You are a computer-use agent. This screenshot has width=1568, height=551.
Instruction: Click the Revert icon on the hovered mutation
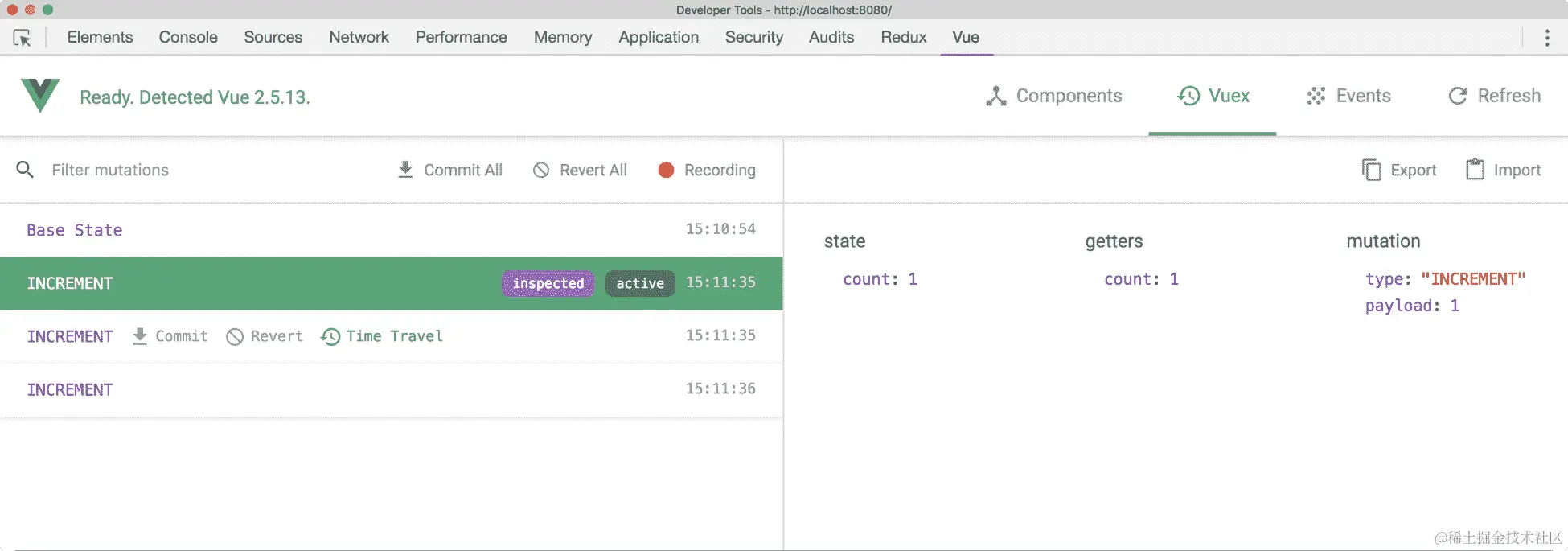235,336
